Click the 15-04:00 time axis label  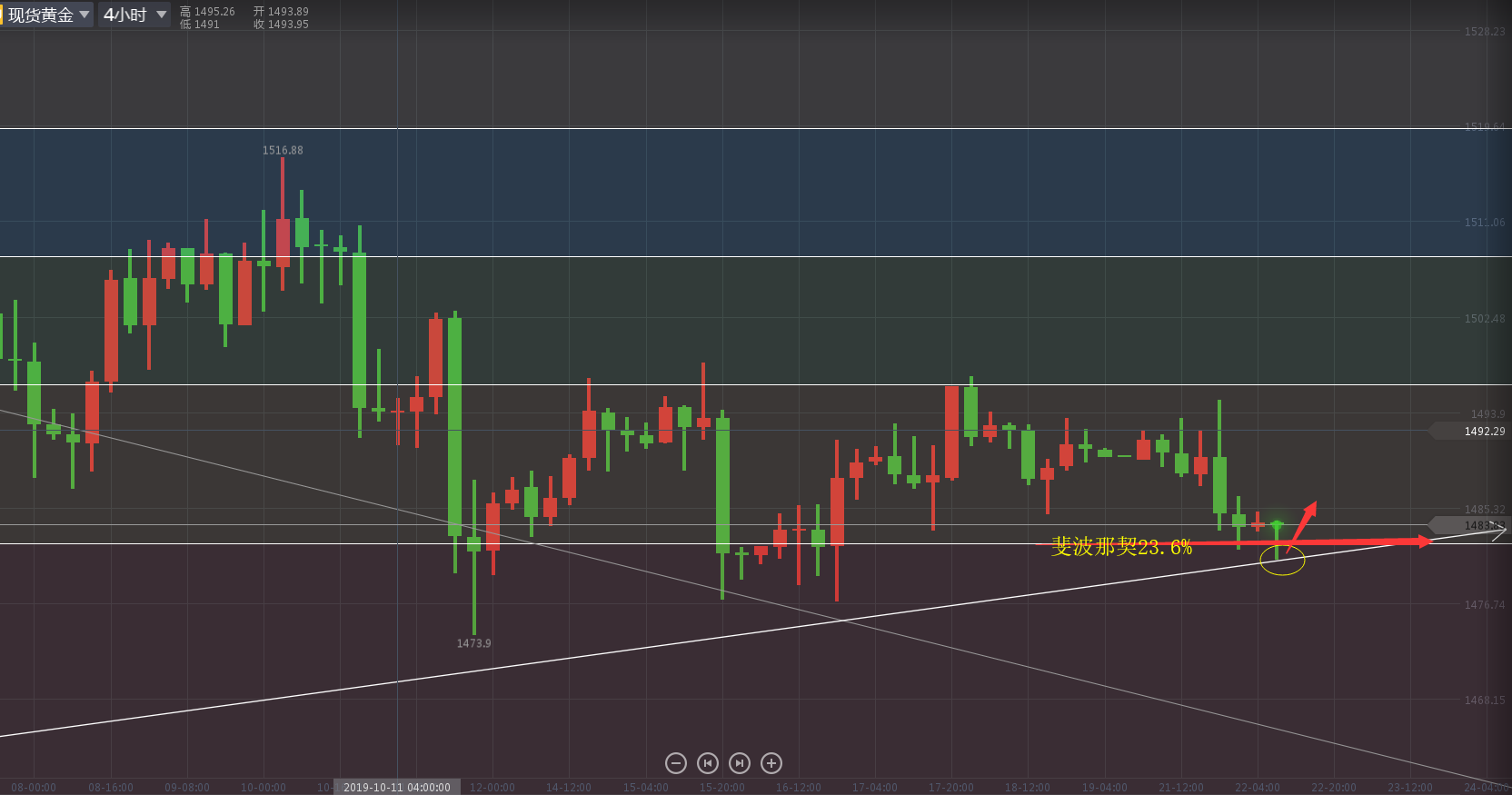(645, 788)
